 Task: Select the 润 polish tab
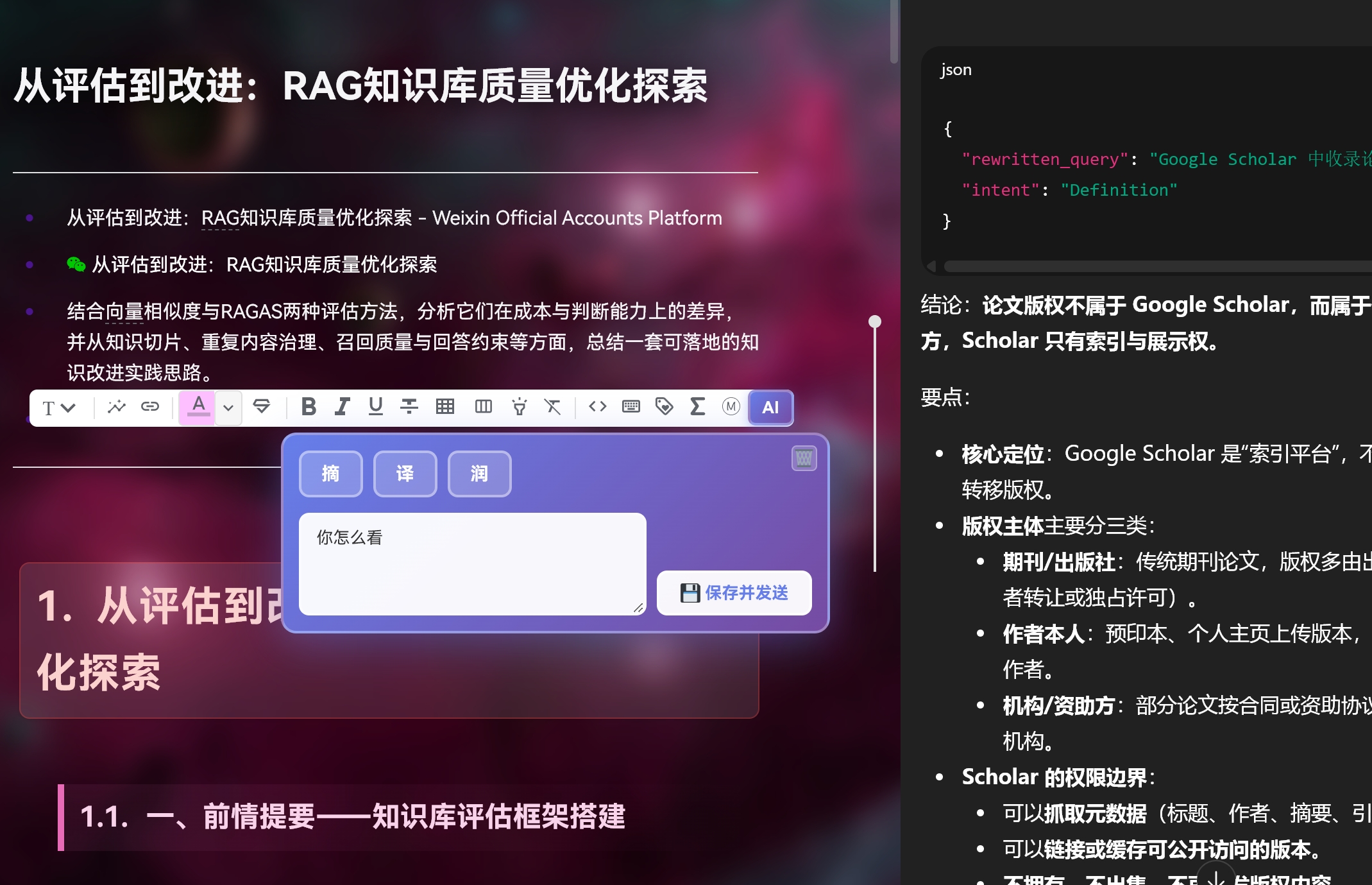(x=479, y=474)
